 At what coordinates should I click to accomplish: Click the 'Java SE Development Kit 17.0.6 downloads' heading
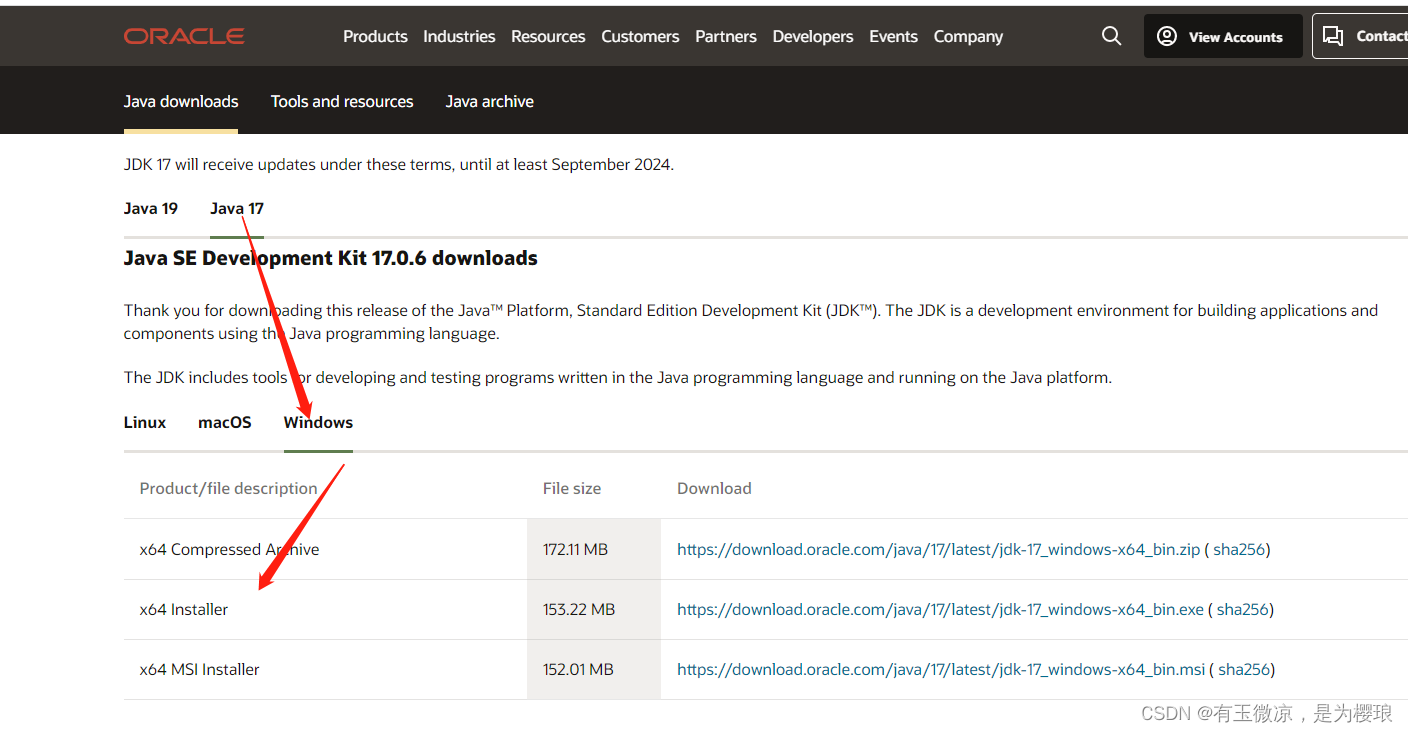330,258
